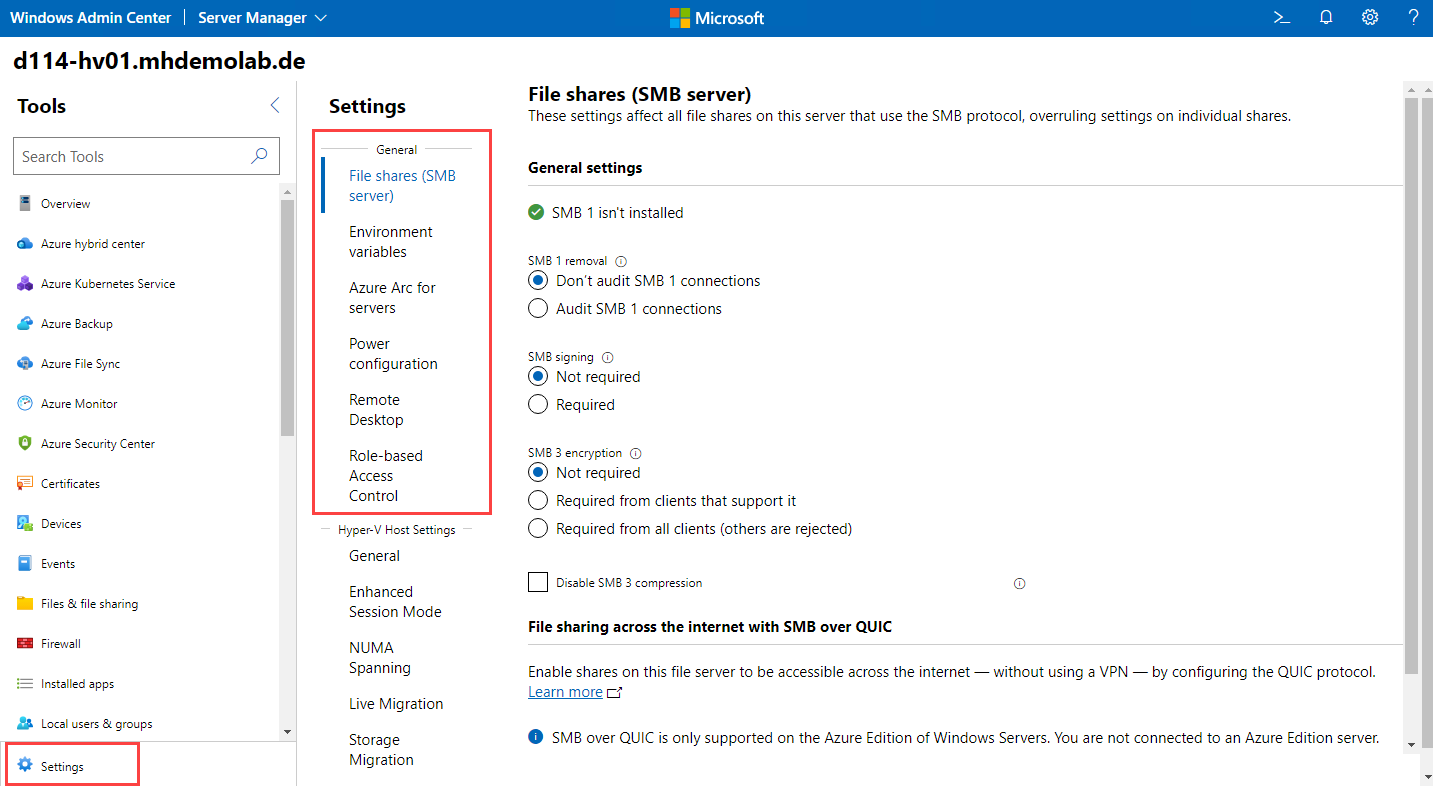
Task: Select Audit SMB 1 connections
Action: point(538,309)
